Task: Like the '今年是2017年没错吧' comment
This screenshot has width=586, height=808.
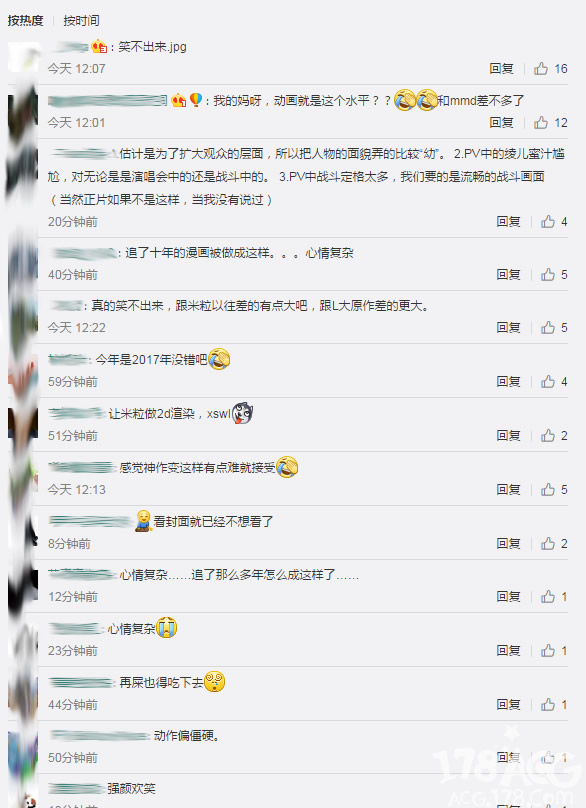Action: tap(554, 382)
